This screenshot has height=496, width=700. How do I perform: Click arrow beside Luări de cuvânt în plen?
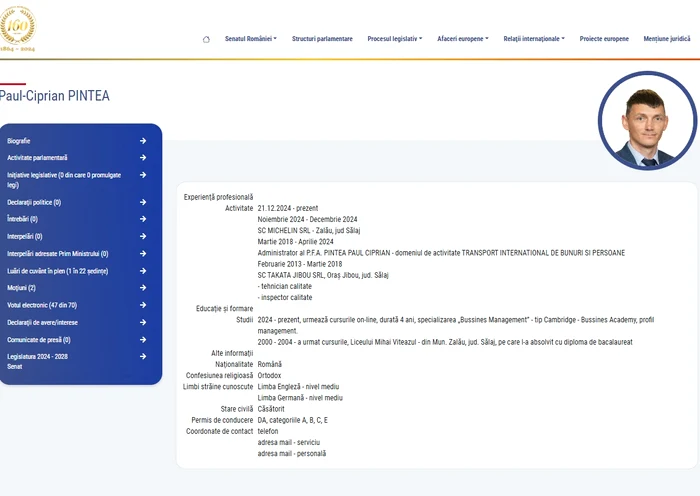tap(143, 271)
